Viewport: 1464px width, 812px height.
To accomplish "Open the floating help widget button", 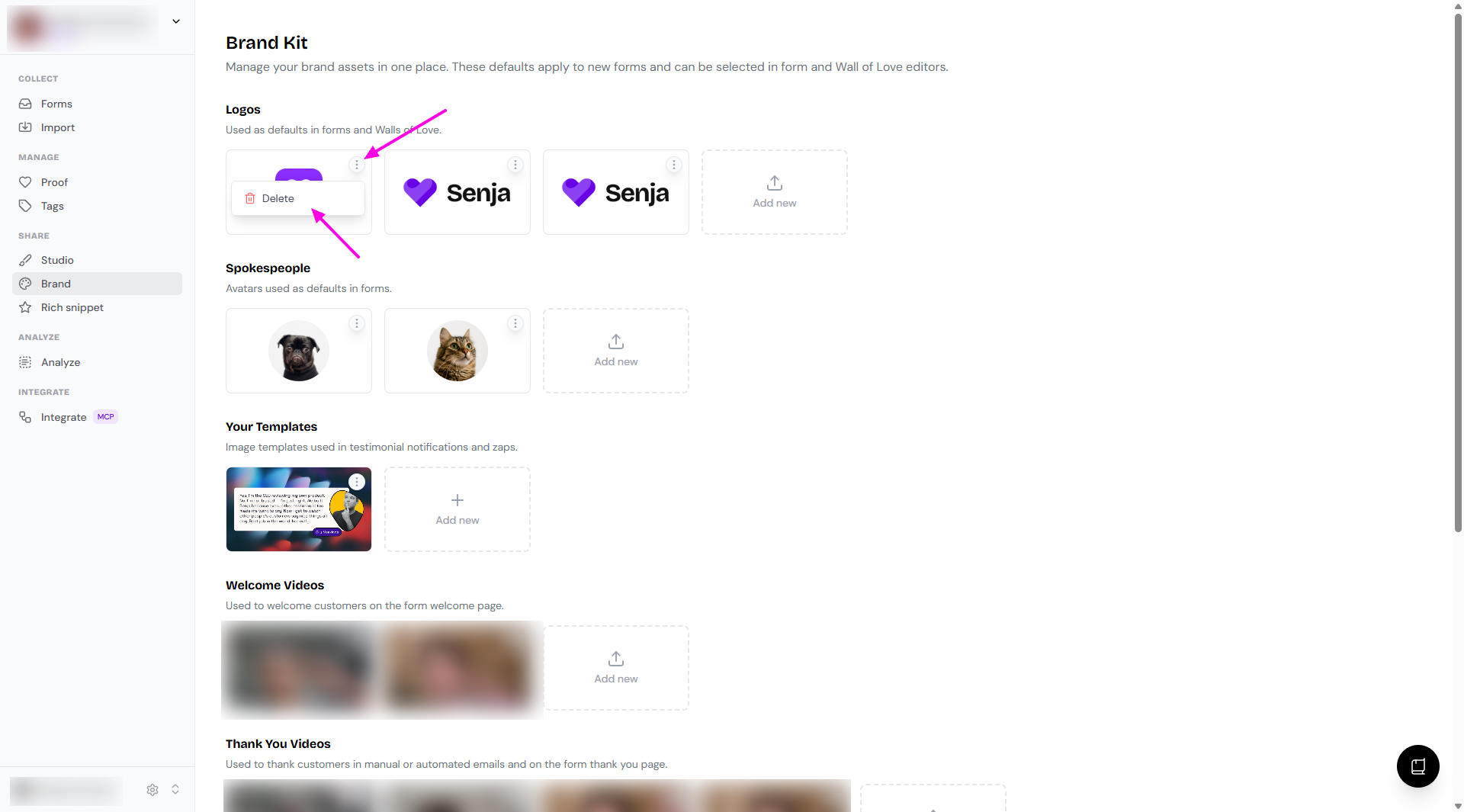I will (1417, 766).
